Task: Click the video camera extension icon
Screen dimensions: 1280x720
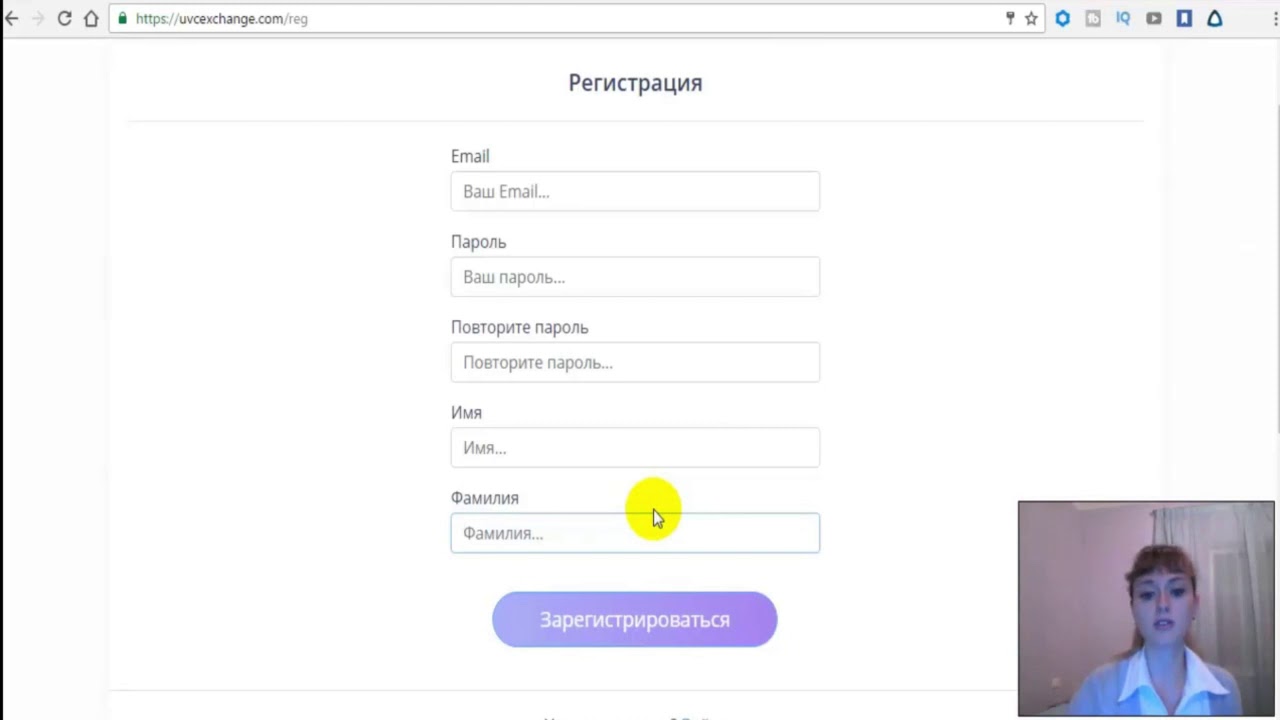Action: click(1154, 18)
